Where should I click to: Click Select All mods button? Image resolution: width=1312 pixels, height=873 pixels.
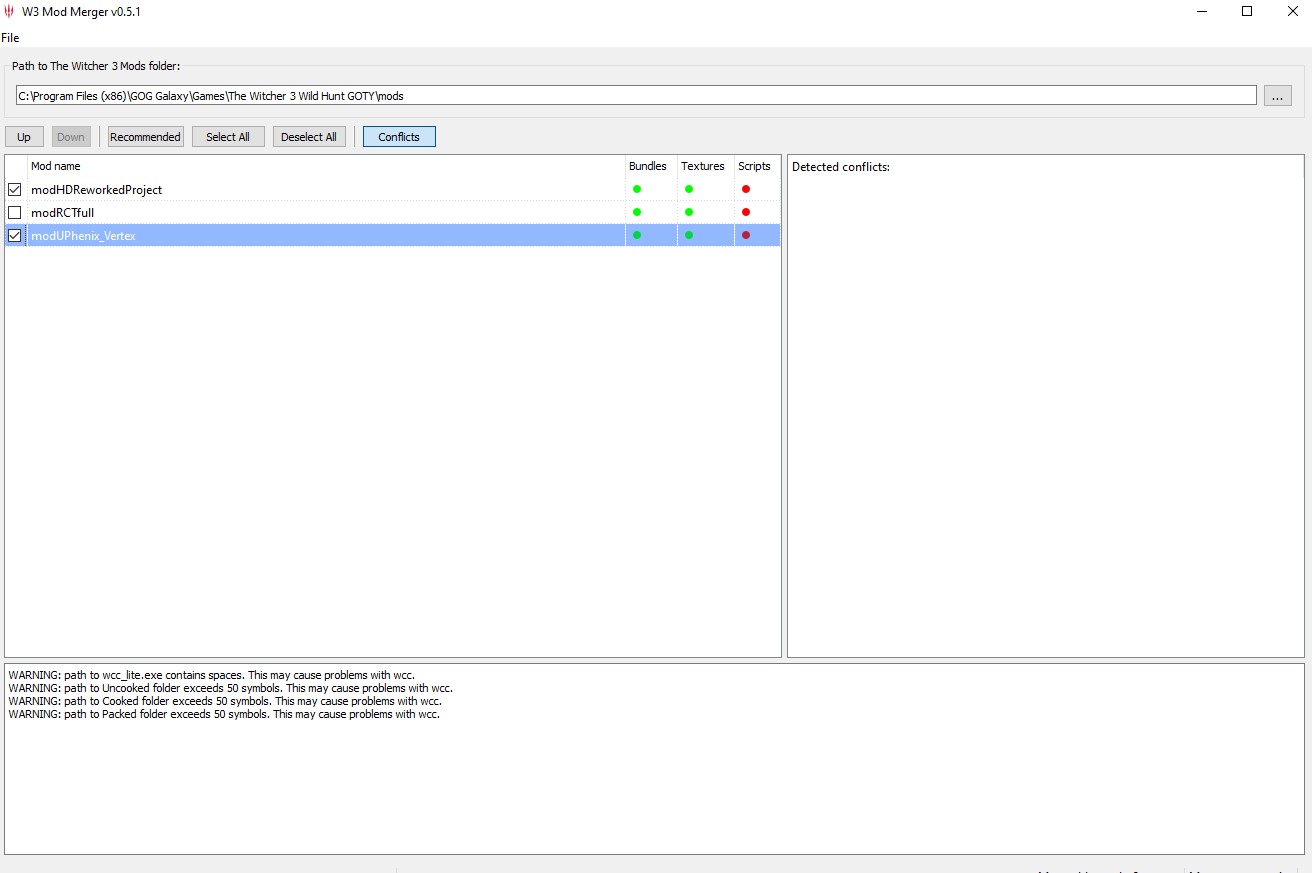click(x=228, y=137)
